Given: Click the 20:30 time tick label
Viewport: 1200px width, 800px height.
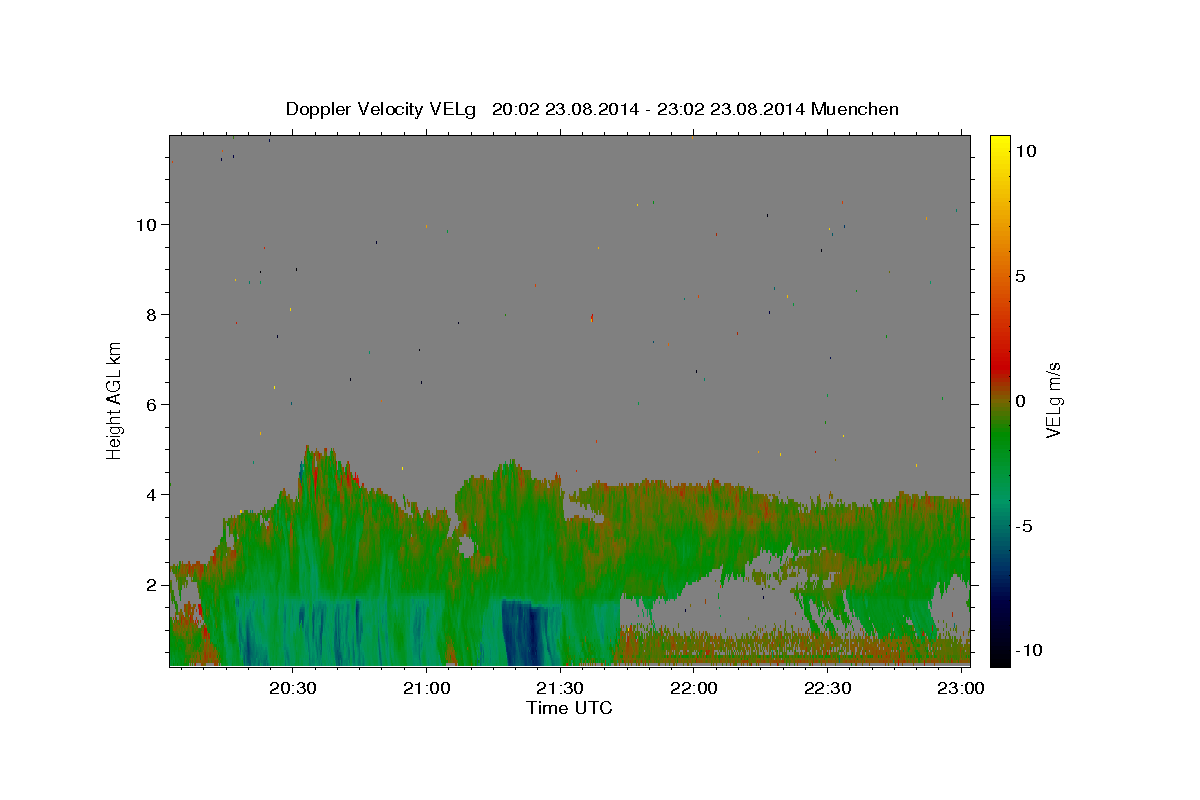Looking at the screenshot, I should coord(292,688).
